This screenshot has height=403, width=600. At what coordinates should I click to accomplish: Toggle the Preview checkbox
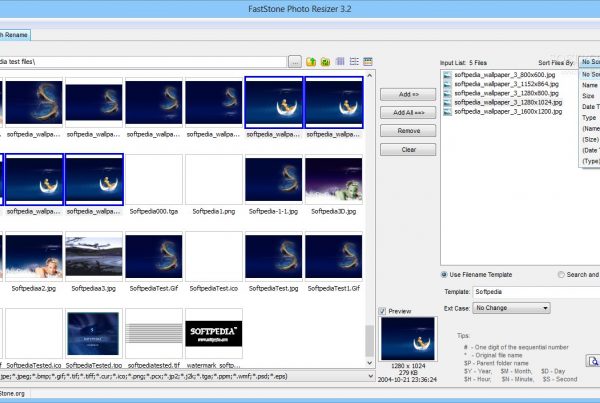pyautogui.click(x=382, y=311)
